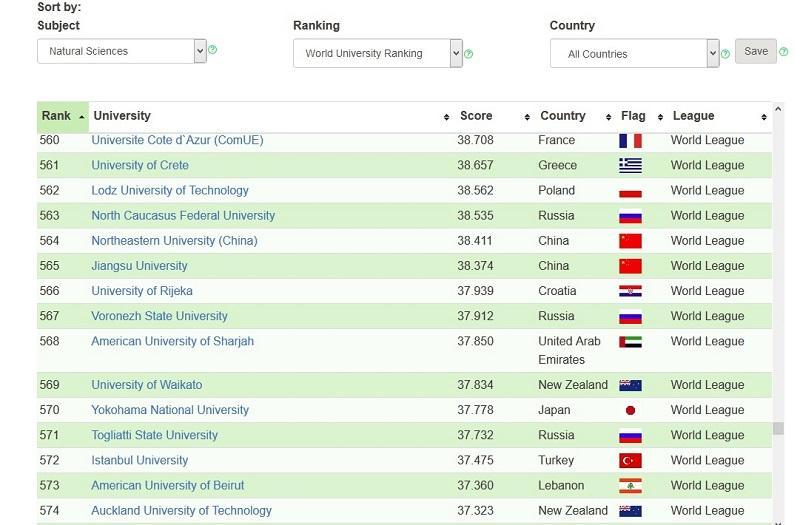The width and height of the screenshot is (800, 525).
Task: Sort table by Rank column header
Action: pyautogui.click(x=62, y=116)
